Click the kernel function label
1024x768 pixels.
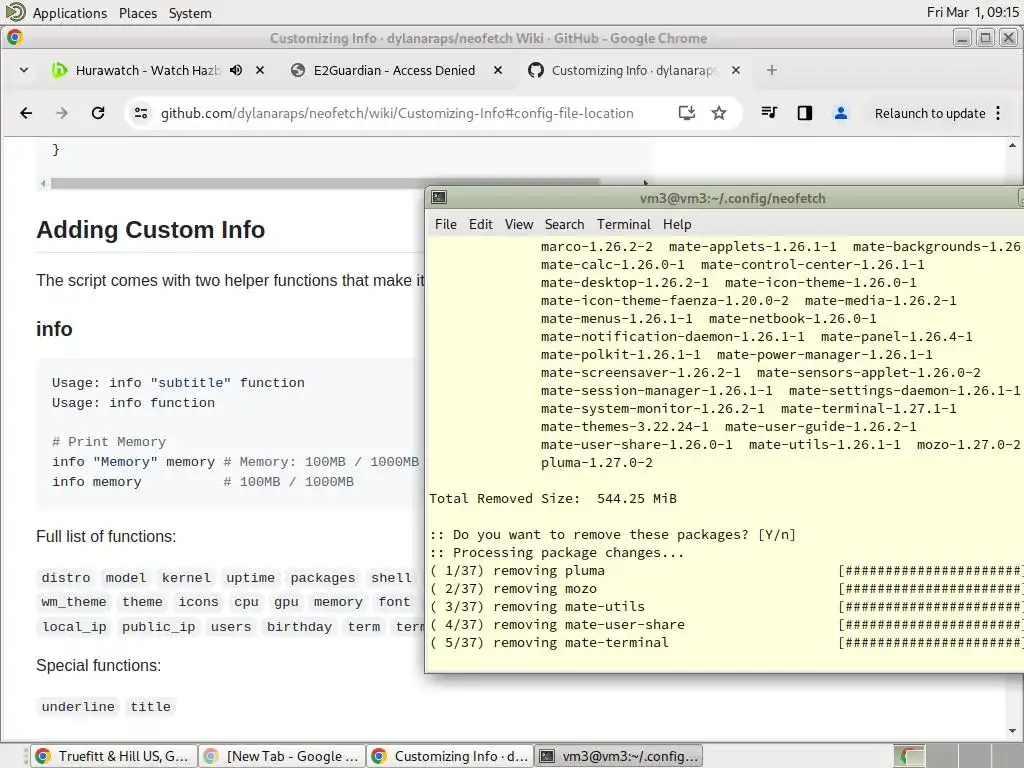tap(186, 578)
